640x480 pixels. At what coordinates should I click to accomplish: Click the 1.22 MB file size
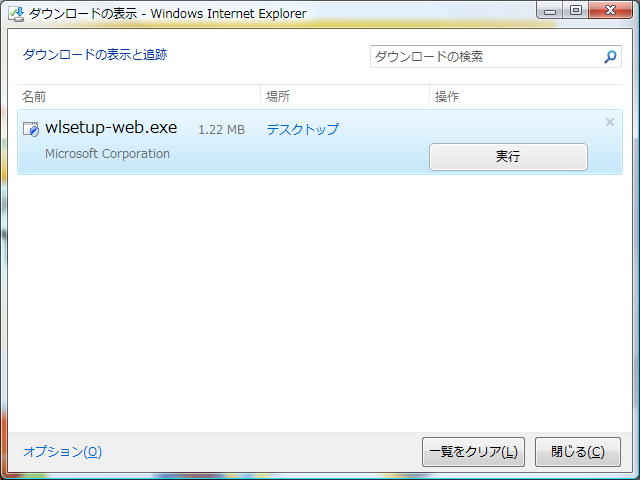coord(221,130)
